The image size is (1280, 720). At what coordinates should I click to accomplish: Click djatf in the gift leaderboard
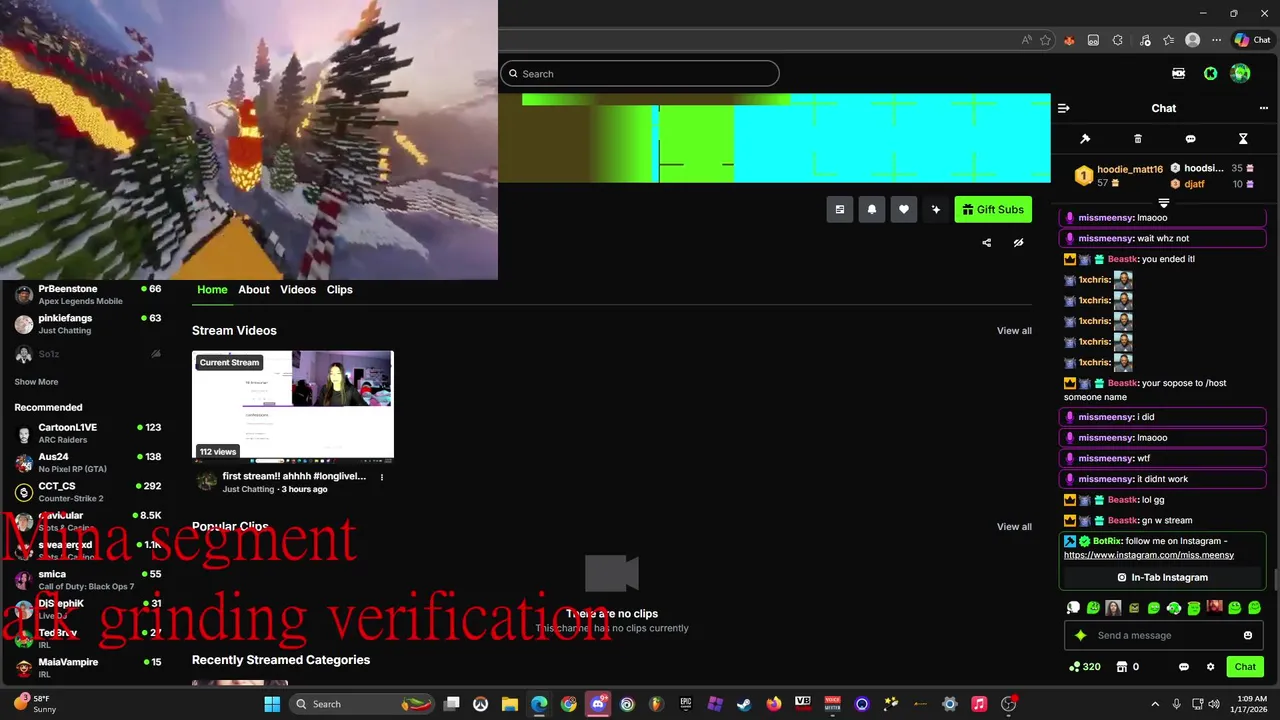click(x=1194, y=184)
